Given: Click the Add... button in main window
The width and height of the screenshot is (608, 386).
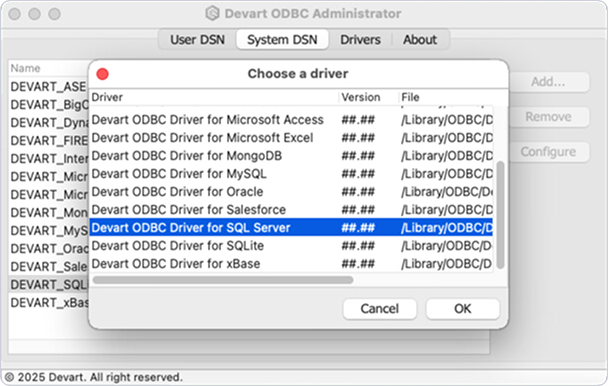Looking at the screenshot, I should pyautogui.click(x=548, y=82).
